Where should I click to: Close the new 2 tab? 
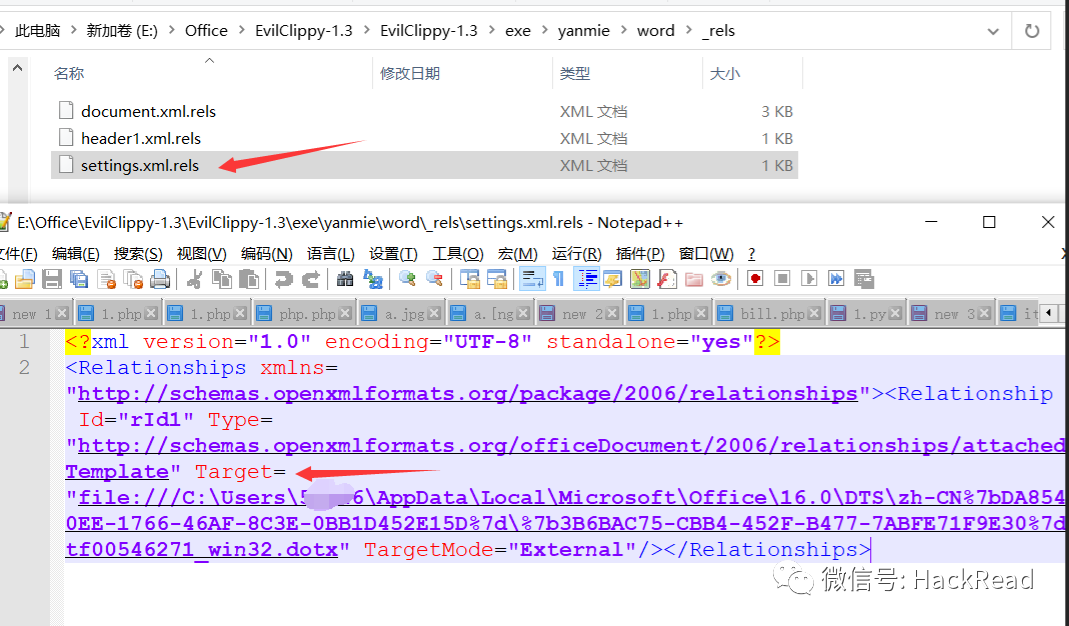(x=612, y=314)
